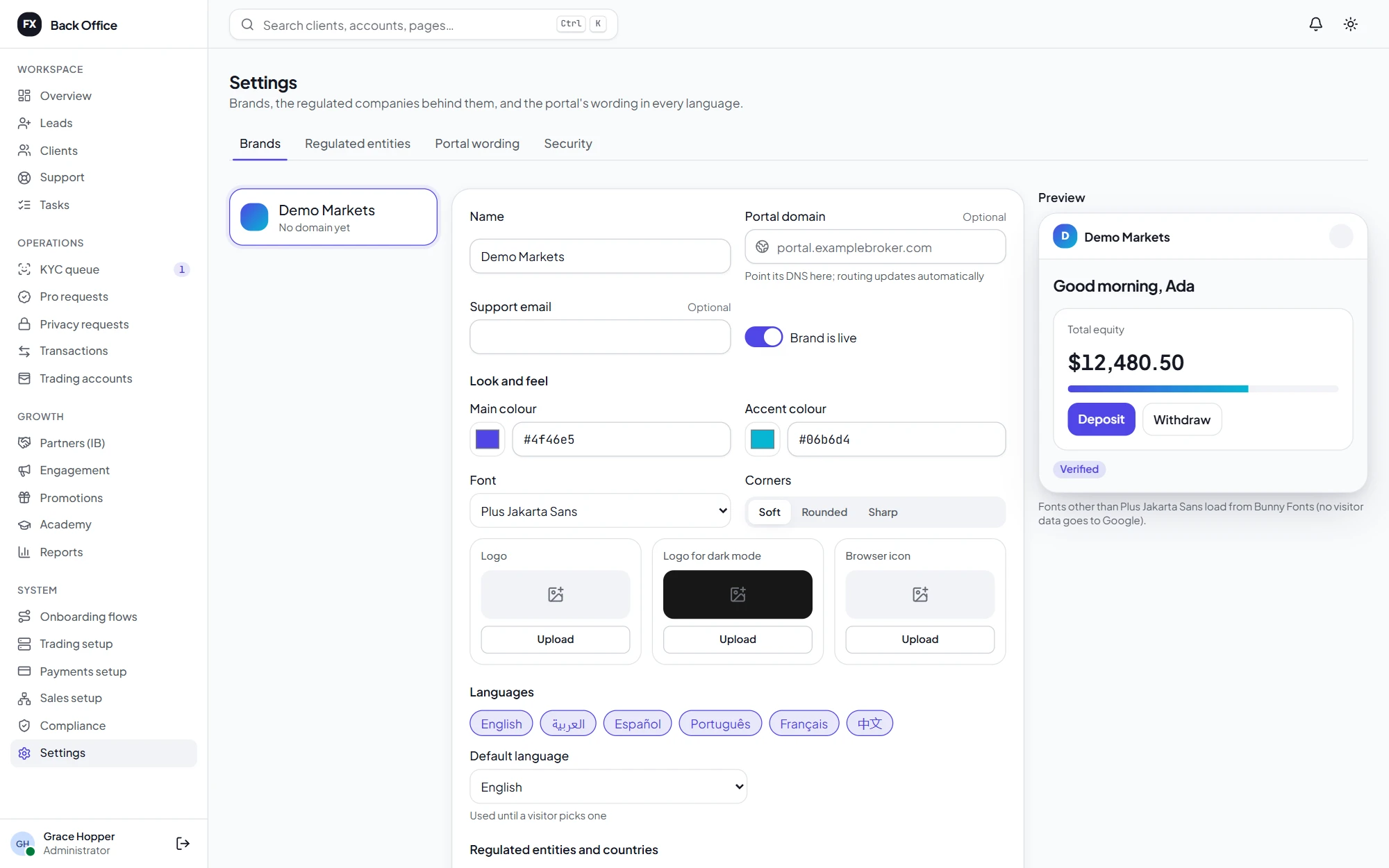Open Privacy requests
Viewport: 1389px width, 868px height.
[x=103, y=324]
